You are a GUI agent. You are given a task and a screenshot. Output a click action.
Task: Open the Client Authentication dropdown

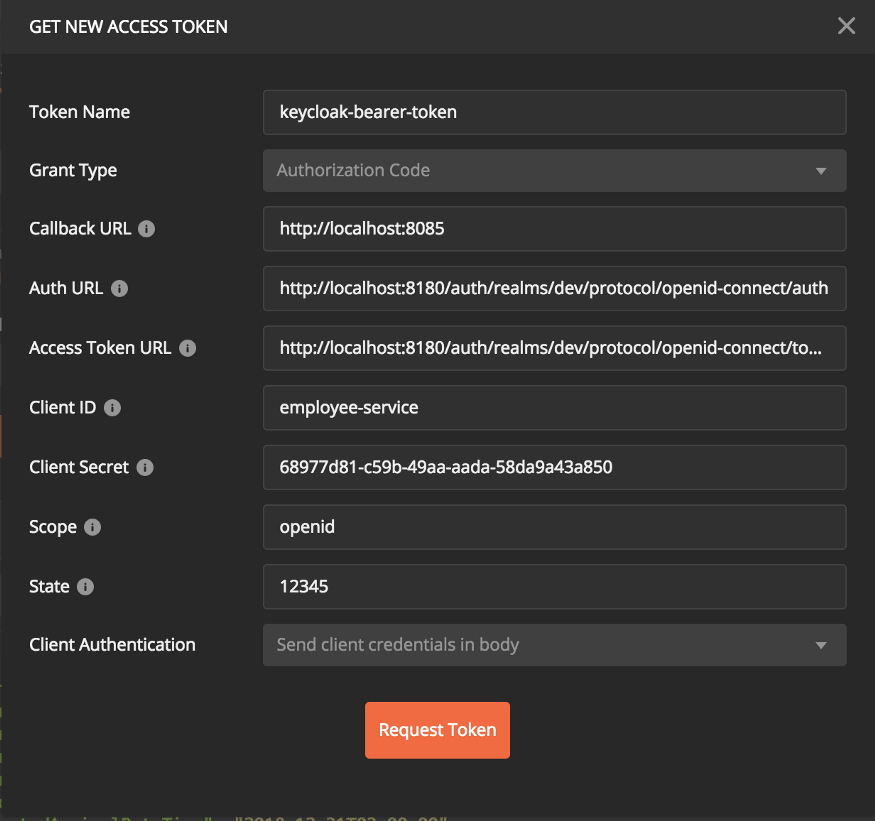pos(553,645)
